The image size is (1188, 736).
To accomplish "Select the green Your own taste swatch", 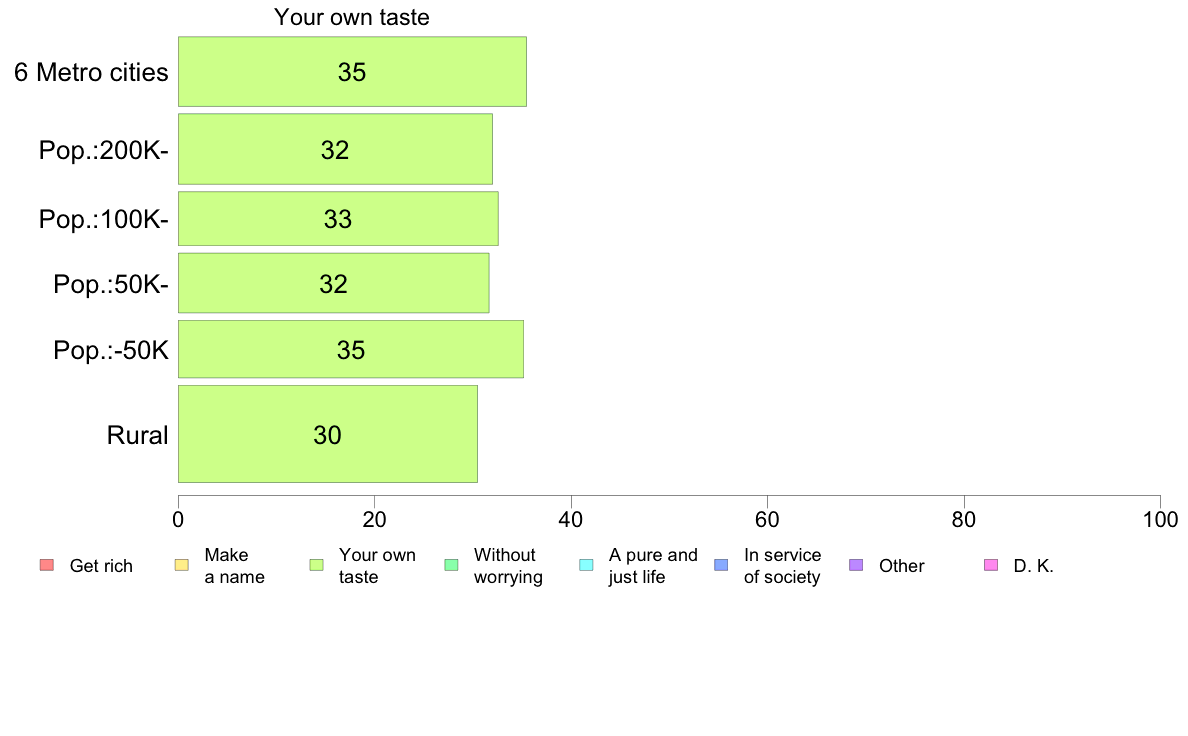I will click(x=317, y=565).
